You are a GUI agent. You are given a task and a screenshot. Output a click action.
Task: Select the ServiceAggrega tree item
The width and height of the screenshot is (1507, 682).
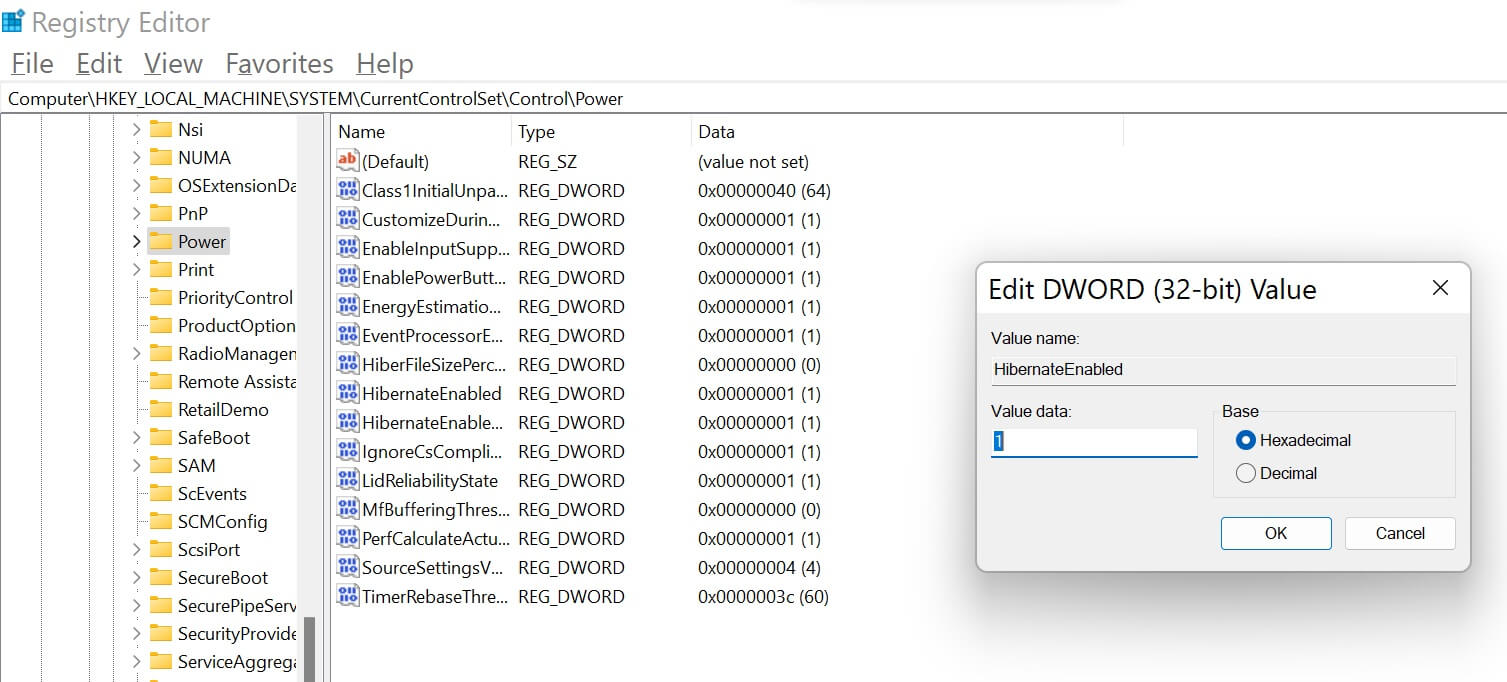coord(237,661)
